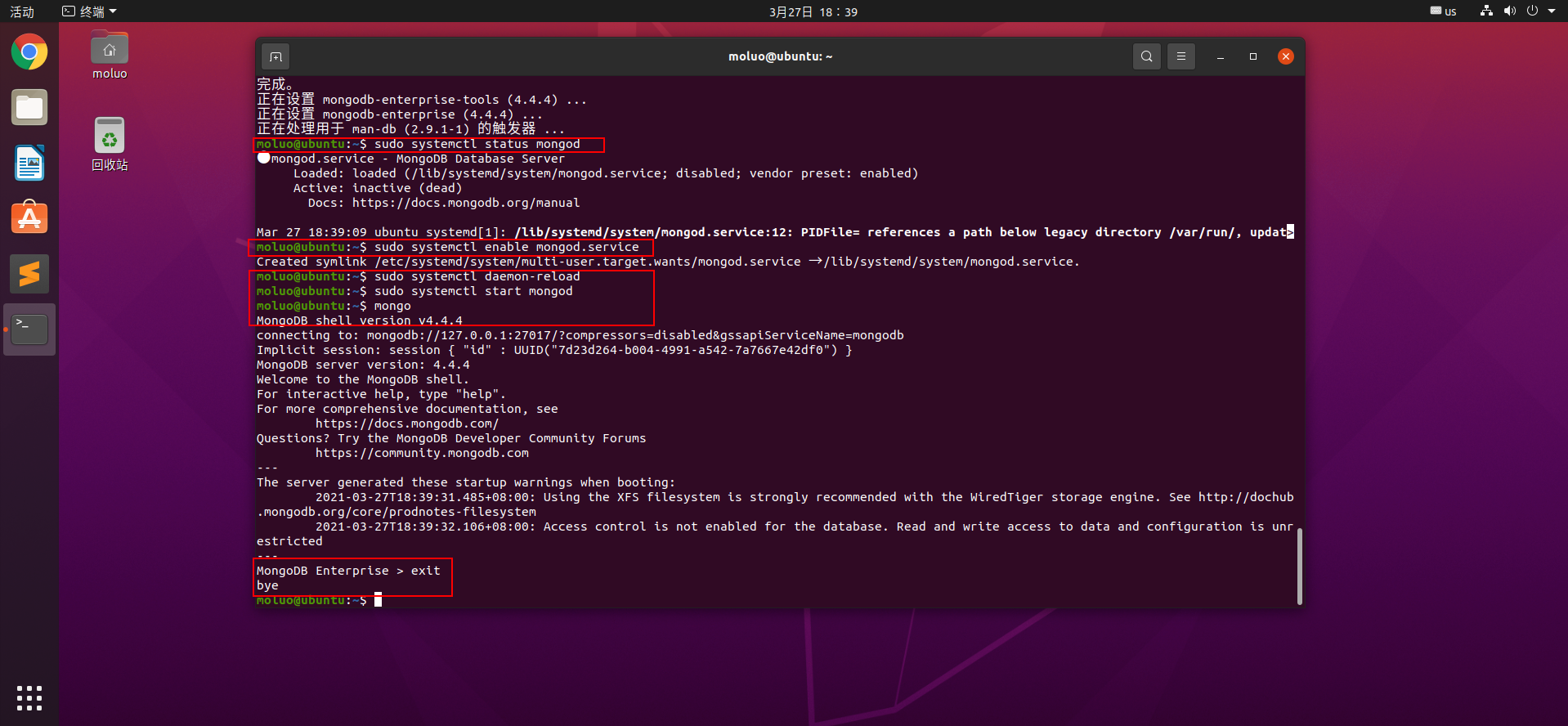Open network status icon in top bar
The image size is (1568, 726).
1486,11
